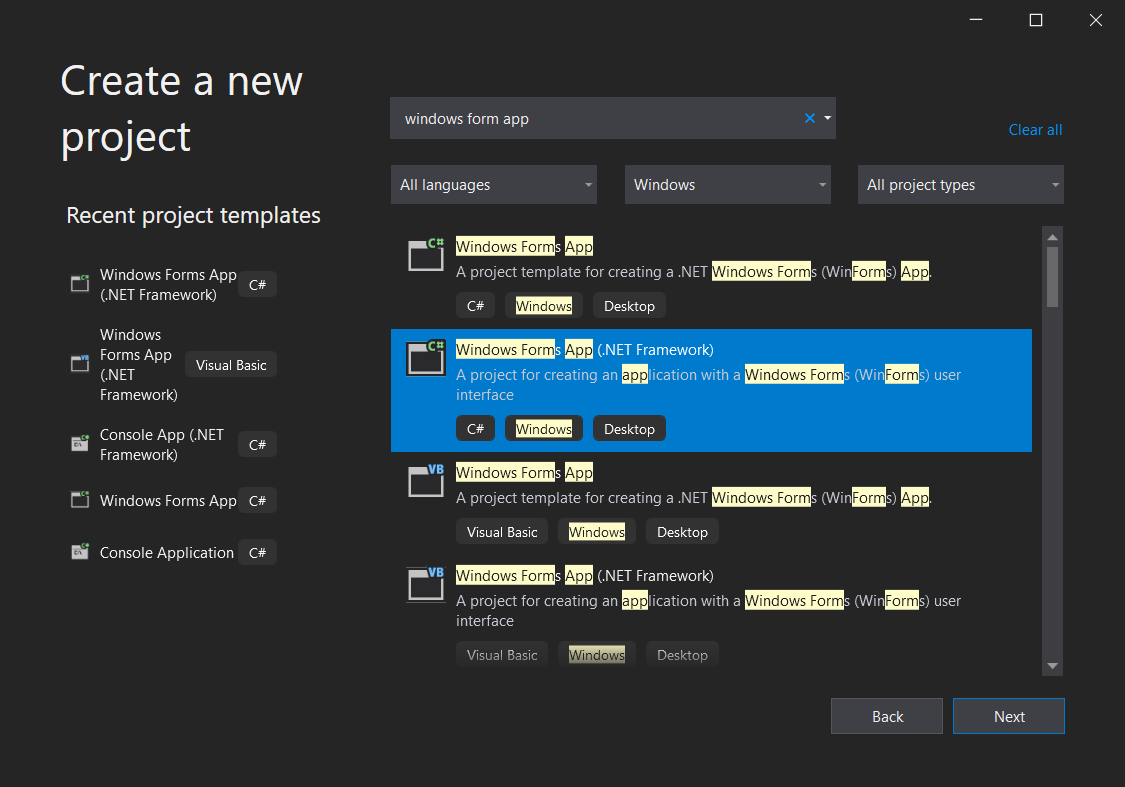Click Desktop tag on Visual Basic Windows Forms App result
The image size is (1125, 787).
click(682, 532)
